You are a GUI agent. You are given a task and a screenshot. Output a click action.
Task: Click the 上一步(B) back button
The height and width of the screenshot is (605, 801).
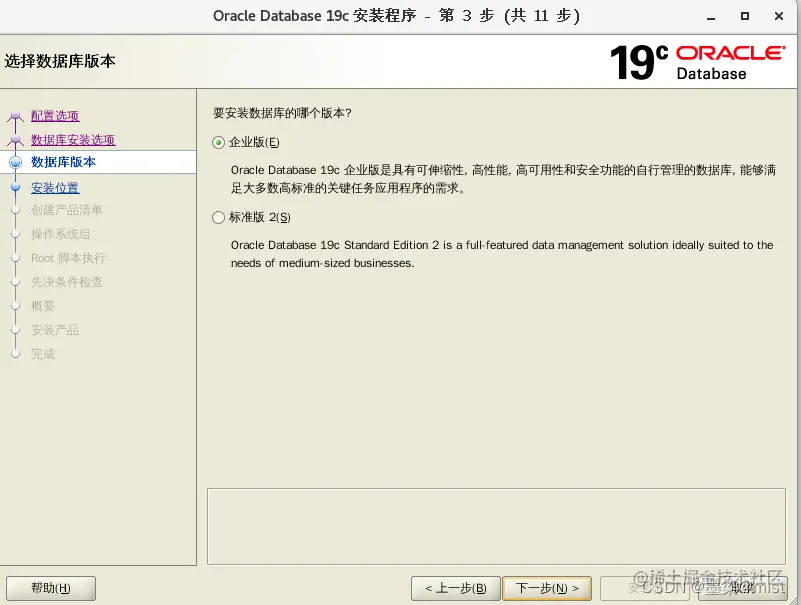coord(455,588)
